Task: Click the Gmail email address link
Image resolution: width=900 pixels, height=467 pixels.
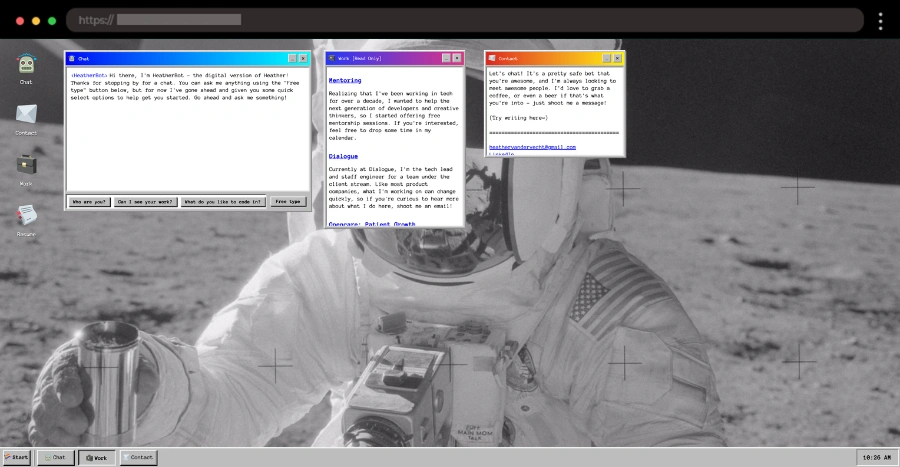Action: 532,147
